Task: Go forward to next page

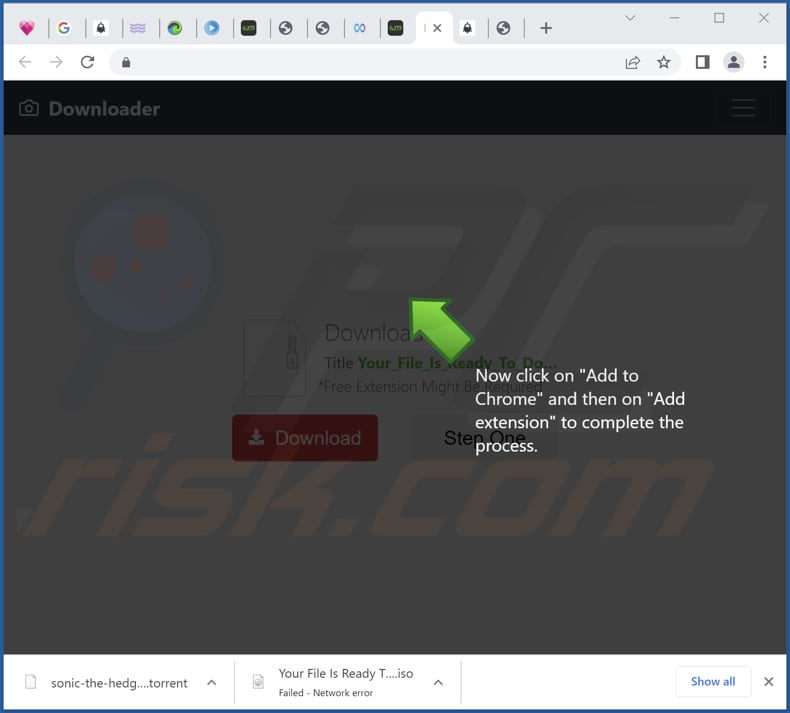Action: [56, 62]
